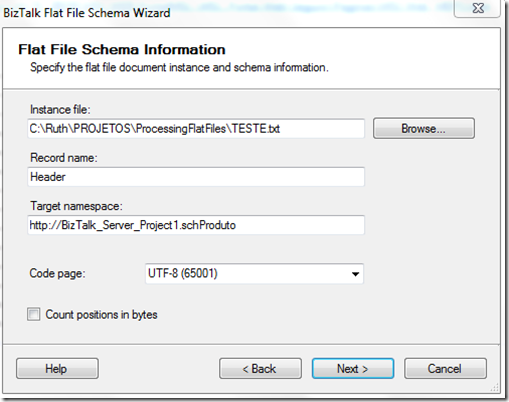Screen dimensions: 509x402
Task: Focus the Record name field containing Header
Action: tap(196, 177)
